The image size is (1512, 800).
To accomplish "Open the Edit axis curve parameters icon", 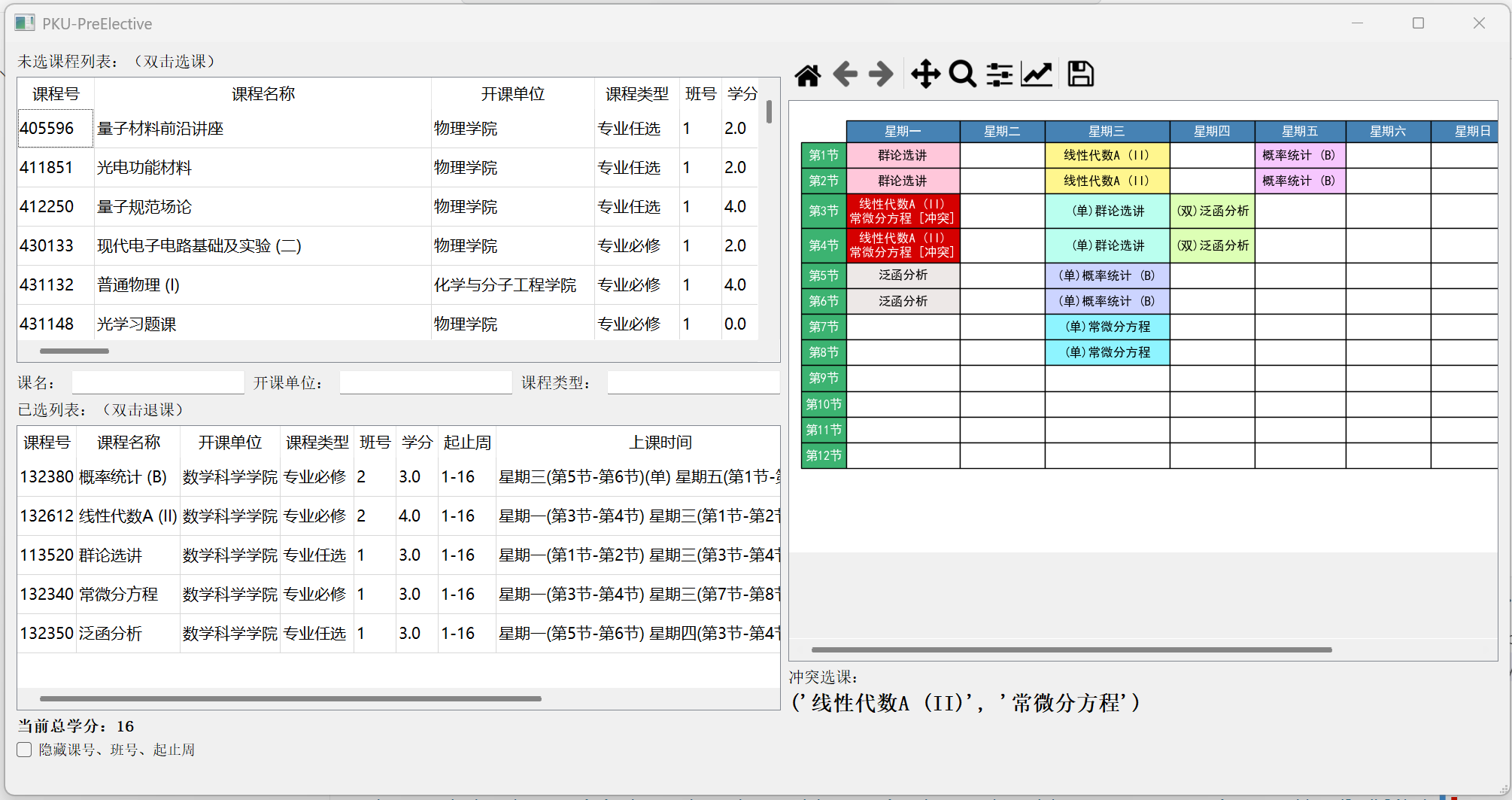I will coord(1037,75).
